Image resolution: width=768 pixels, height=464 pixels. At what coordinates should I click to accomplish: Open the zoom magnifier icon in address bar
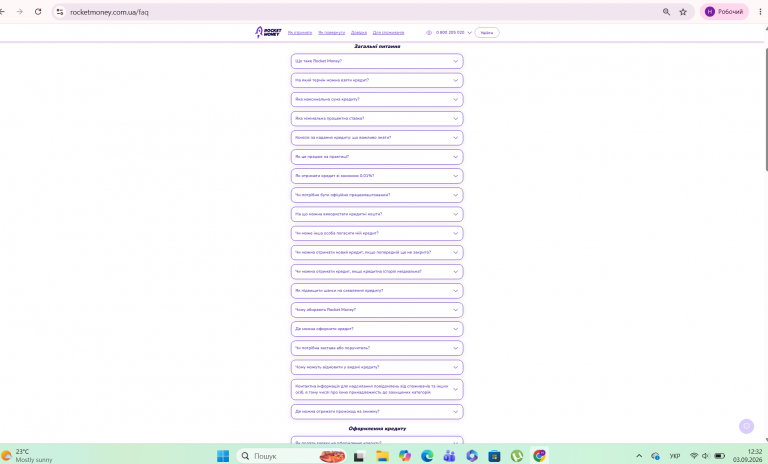coord(666,12)
